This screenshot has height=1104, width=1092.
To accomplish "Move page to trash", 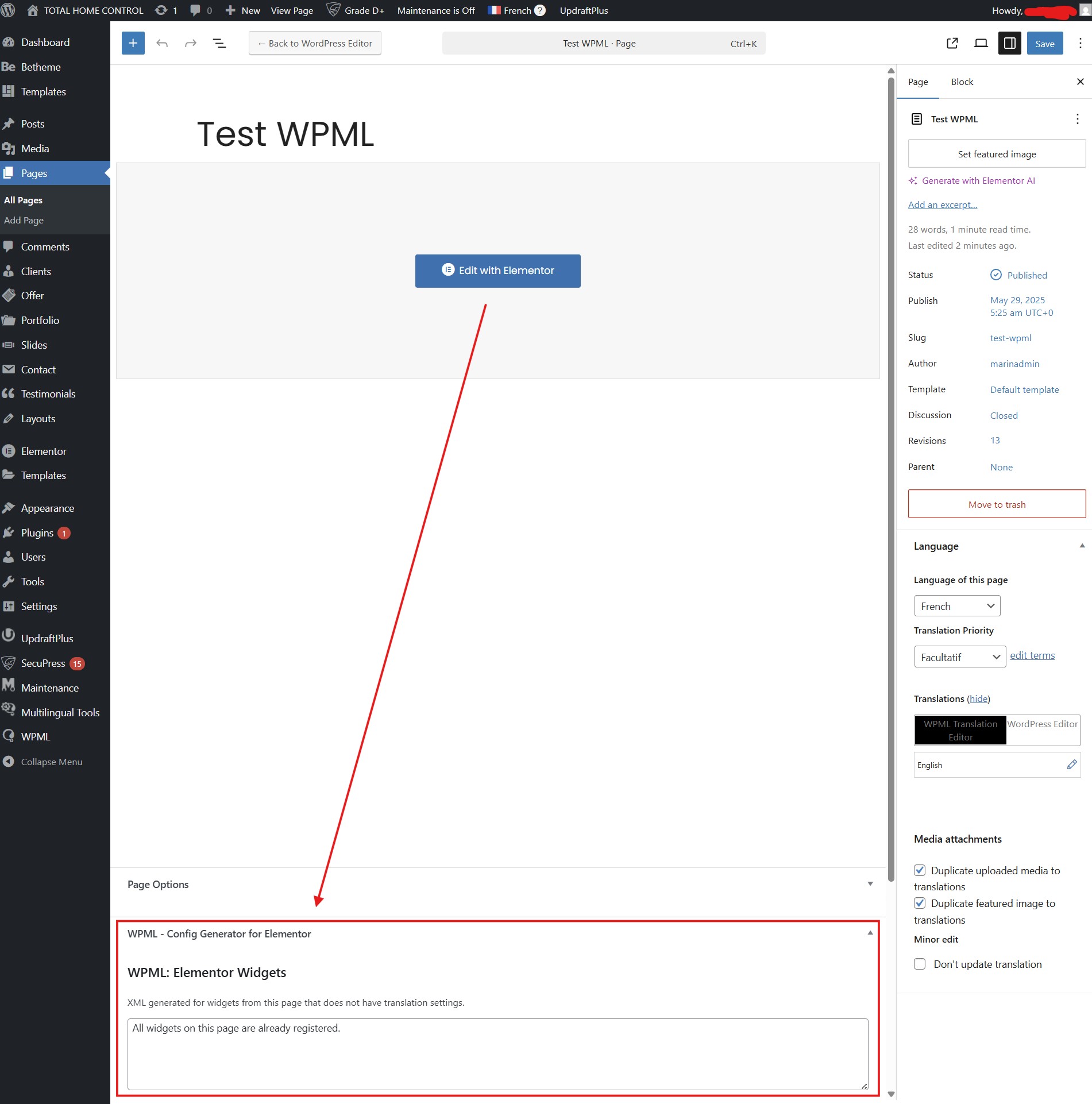I will coord(996,504).
